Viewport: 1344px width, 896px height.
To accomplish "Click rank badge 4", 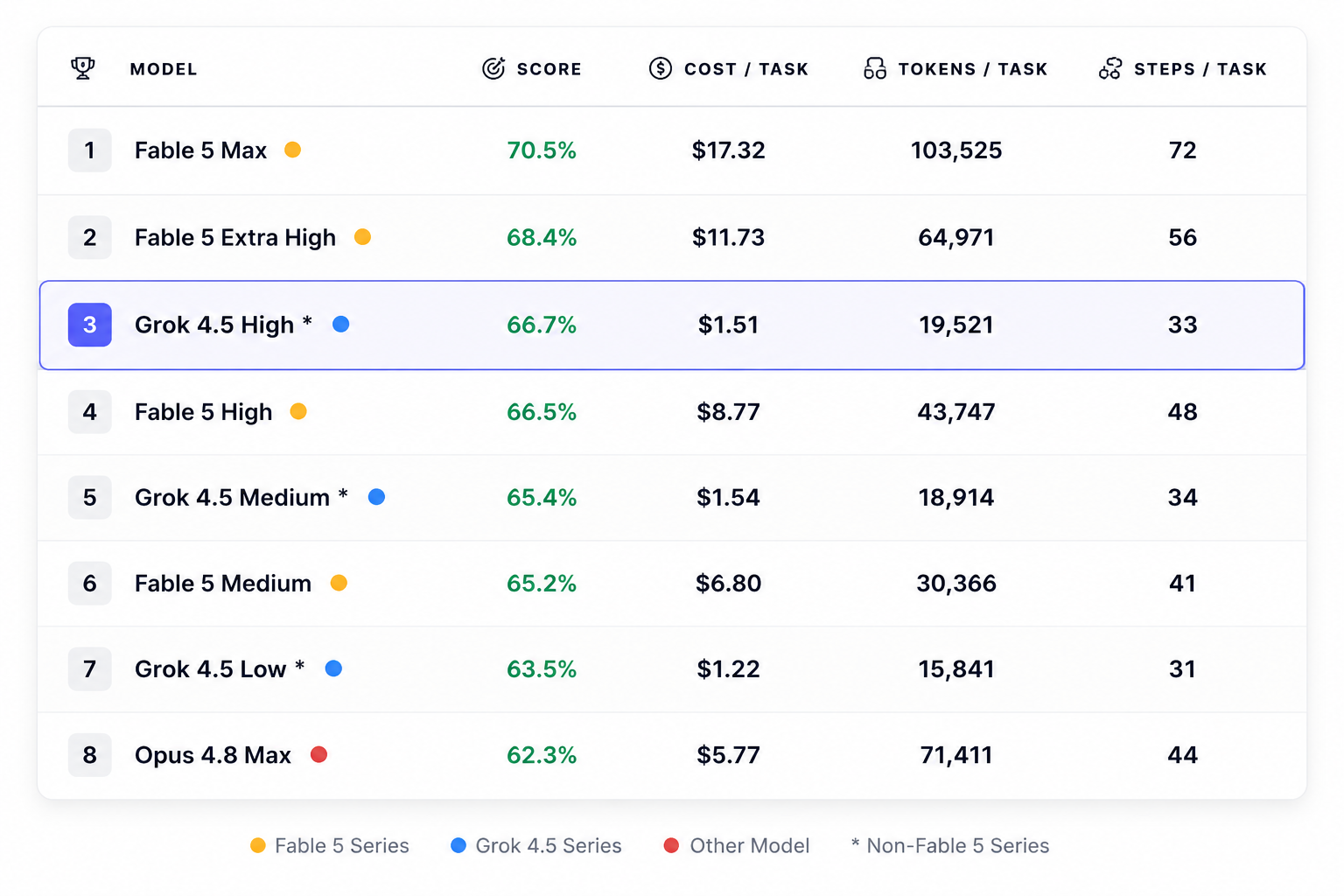I will coord(90,412).
